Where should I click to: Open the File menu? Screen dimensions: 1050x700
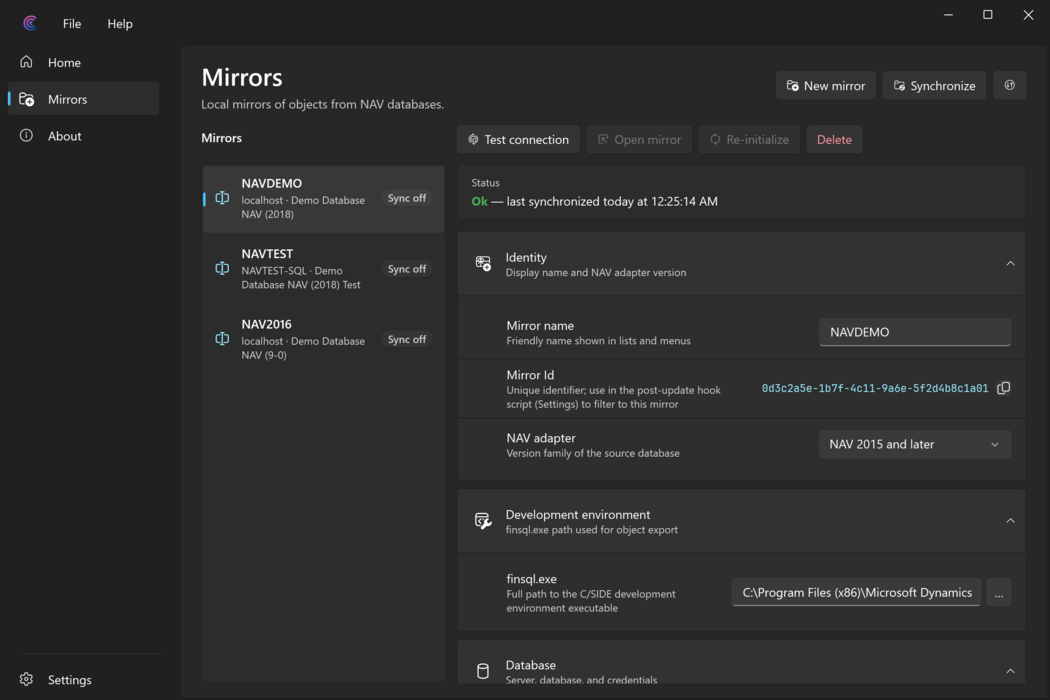click(72, 23)
